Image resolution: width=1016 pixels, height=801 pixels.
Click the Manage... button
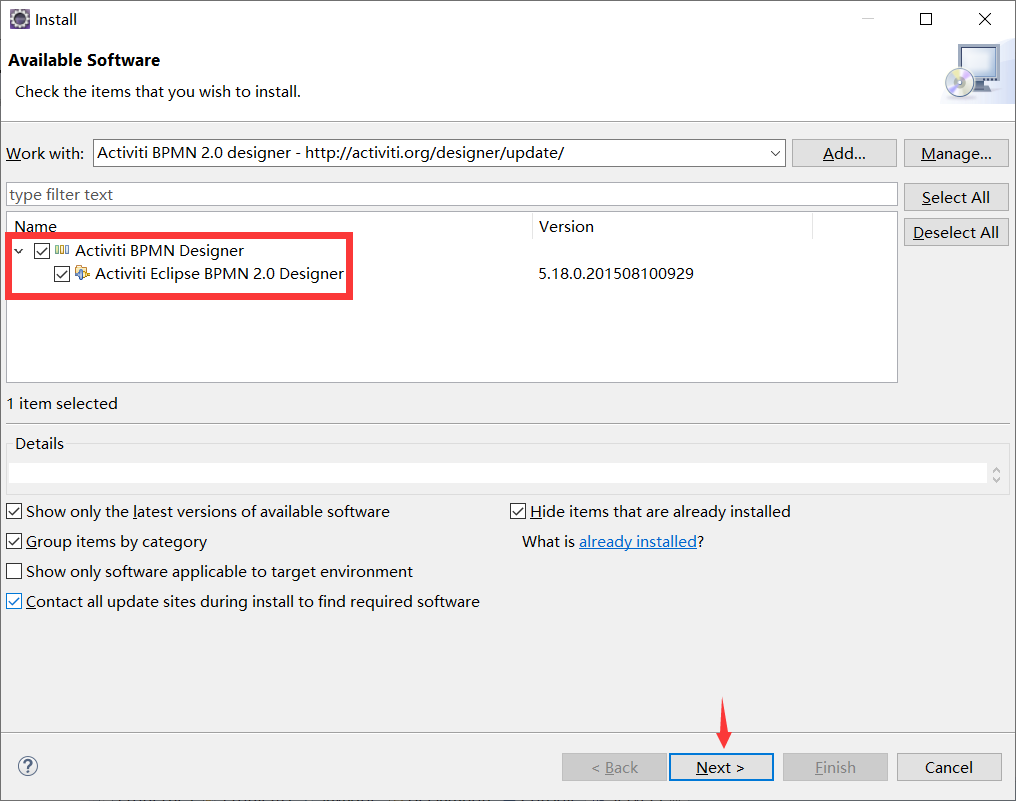(956, 153)
